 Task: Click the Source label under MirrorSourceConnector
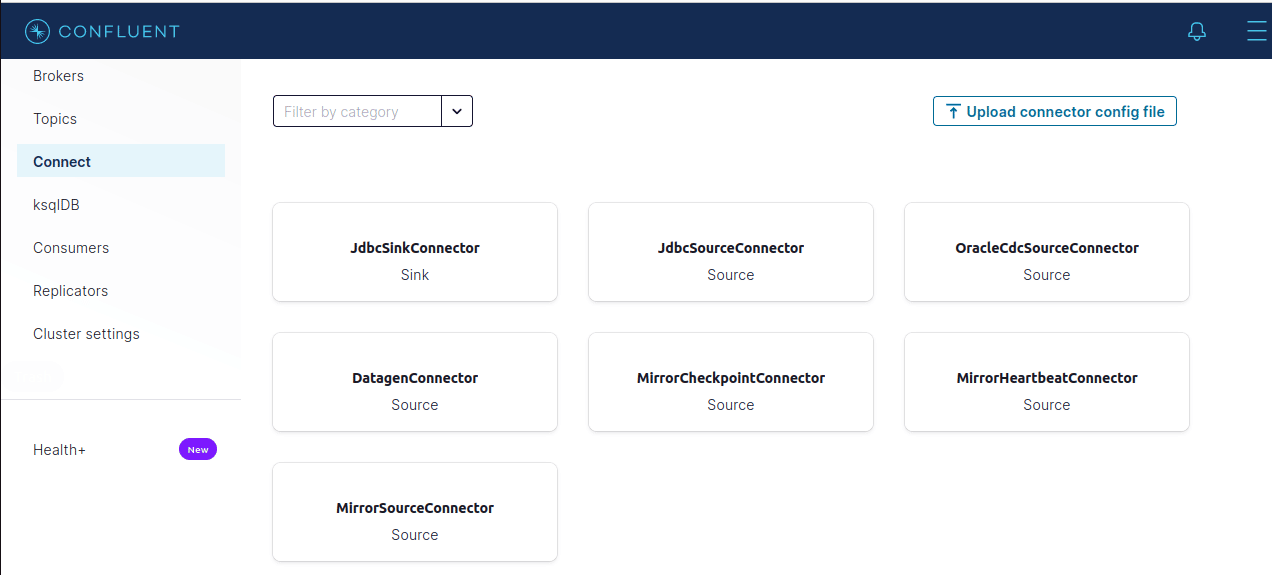pos(415,535)
